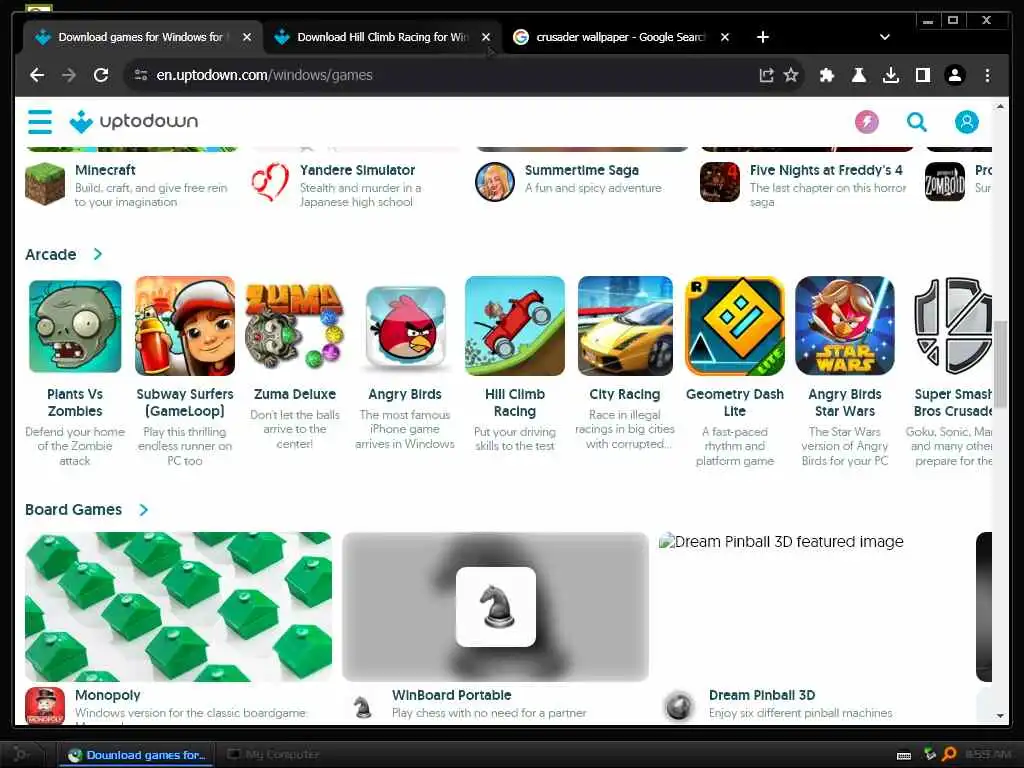Open the WinBoard Portable chess knight image
Viewport: 1024px width, 768px height.
pos(496,607)
